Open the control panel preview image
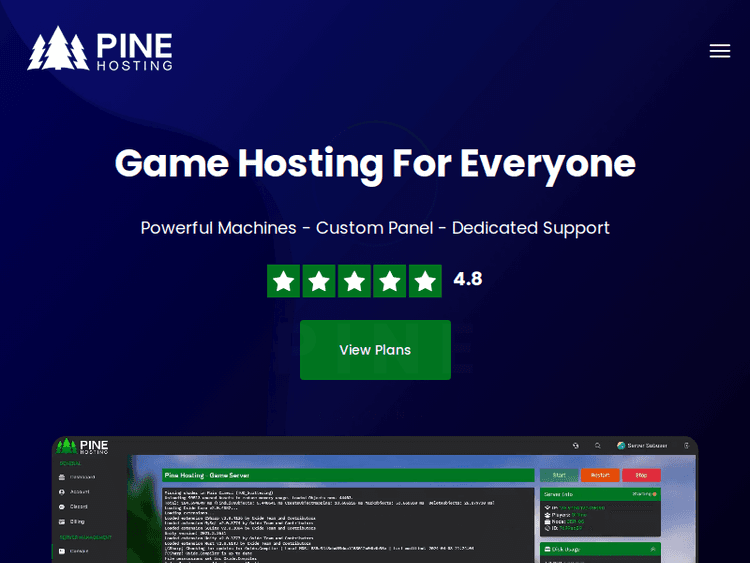 tap(375, 499)
